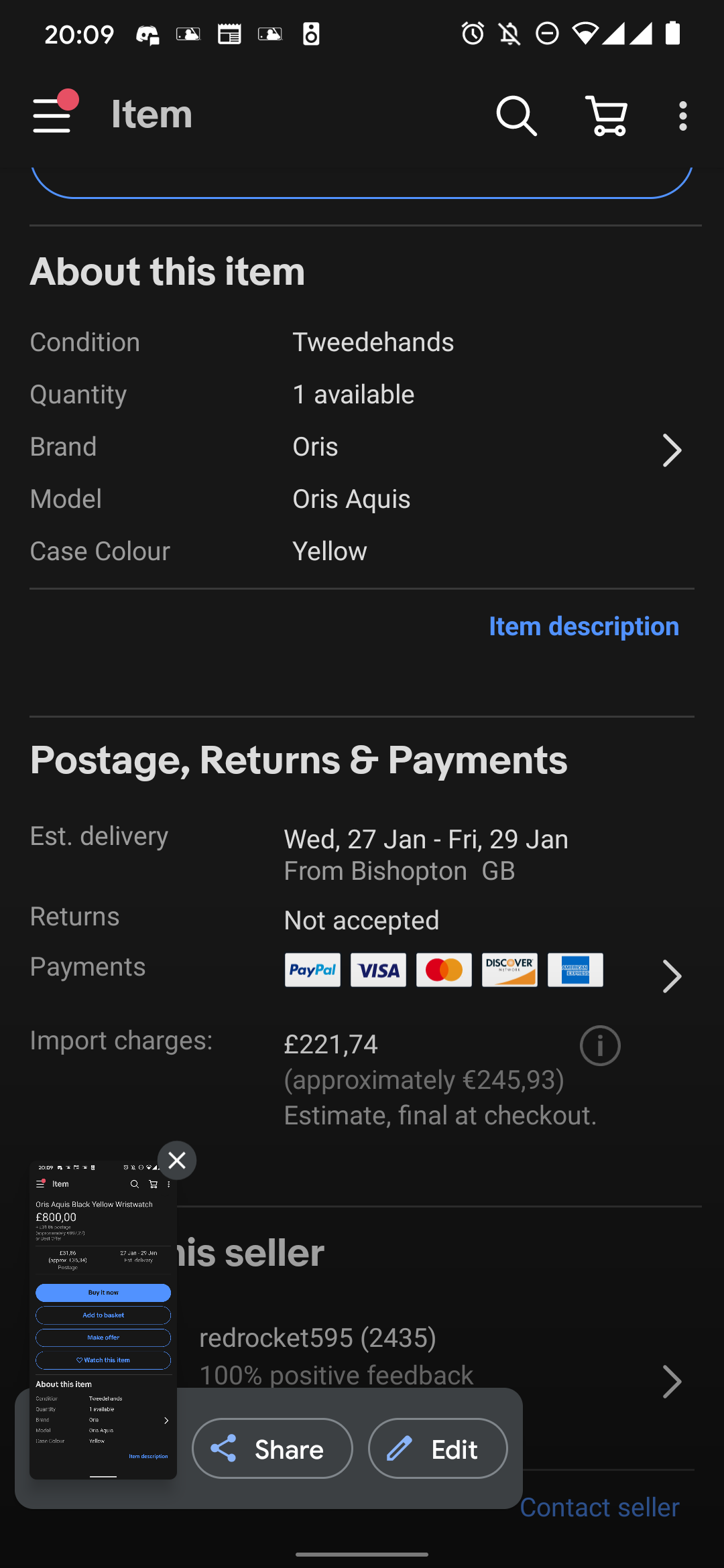Tap the search magnifier icon
This screenshot has width=724, height=1568.
516,116
